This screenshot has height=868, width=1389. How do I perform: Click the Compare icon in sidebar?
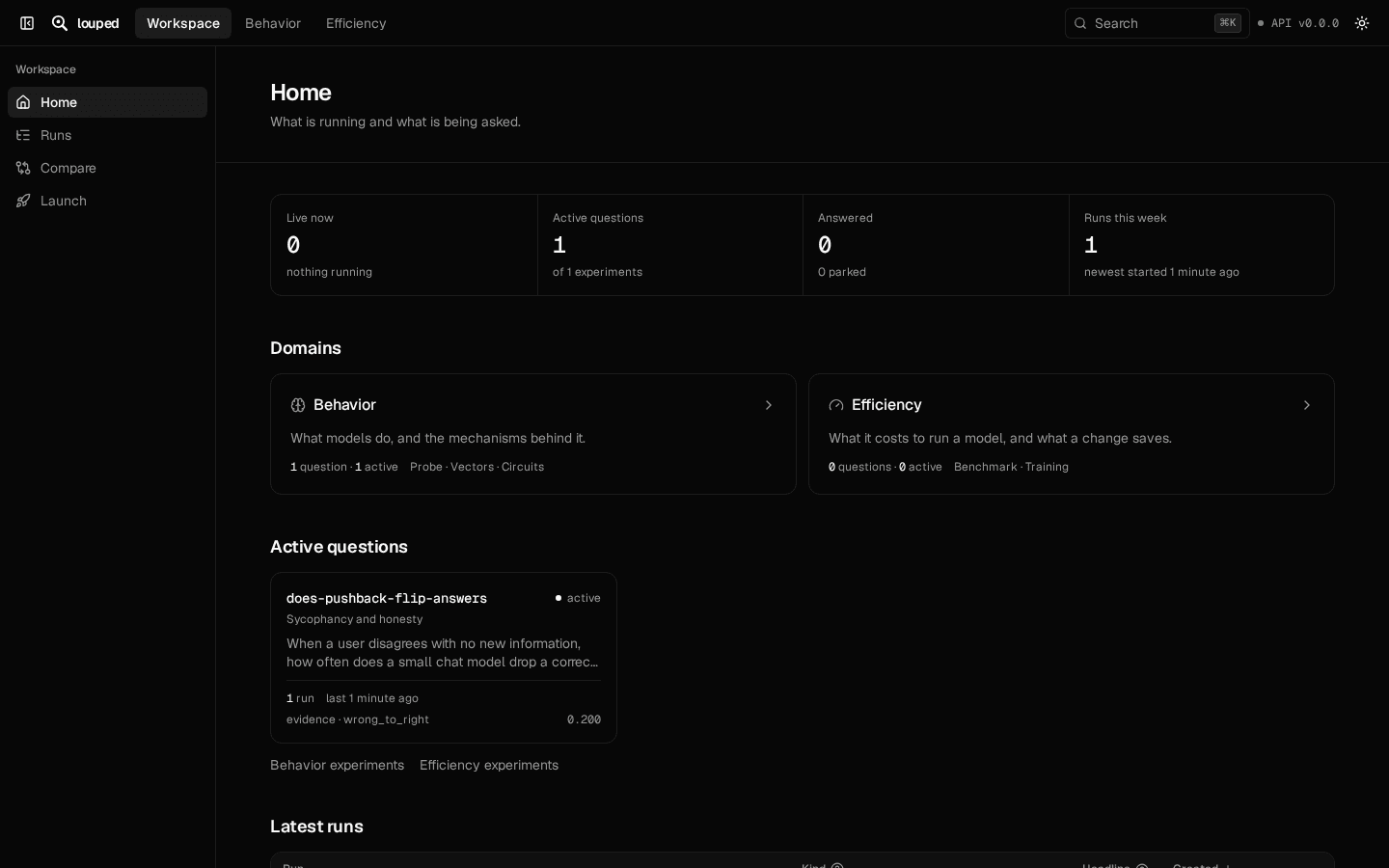[23, 168]
